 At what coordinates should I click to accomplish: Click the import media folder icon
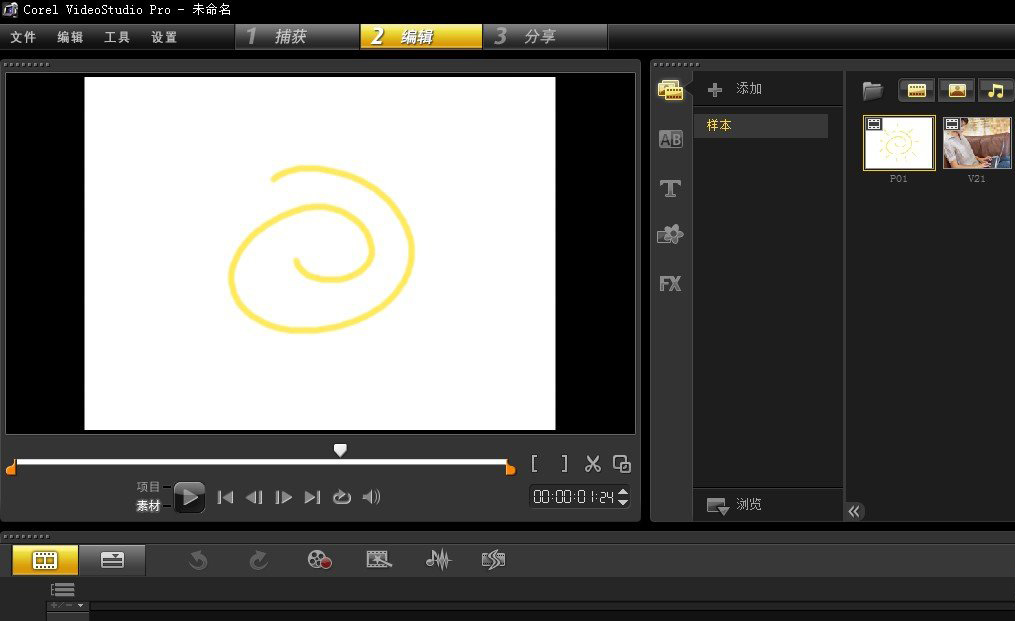[x=873, y=91]
